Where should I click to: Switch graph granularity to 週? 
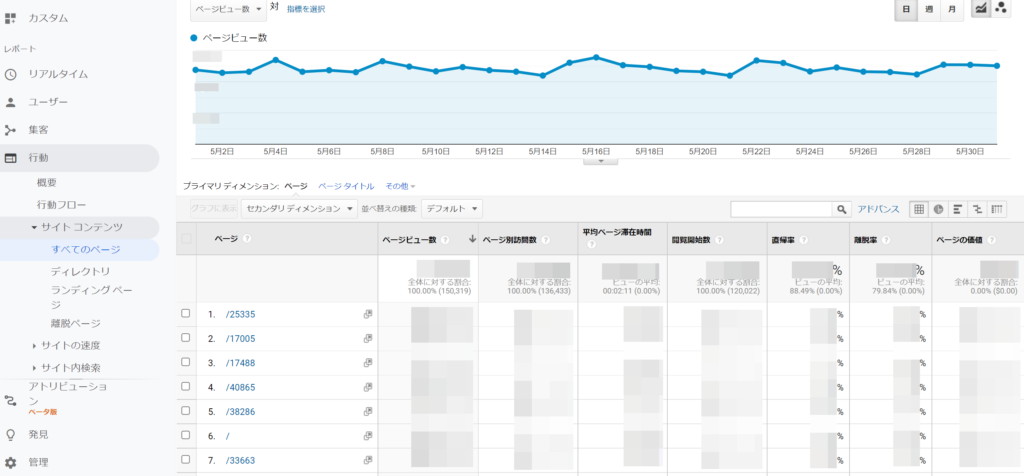point(929,9)
